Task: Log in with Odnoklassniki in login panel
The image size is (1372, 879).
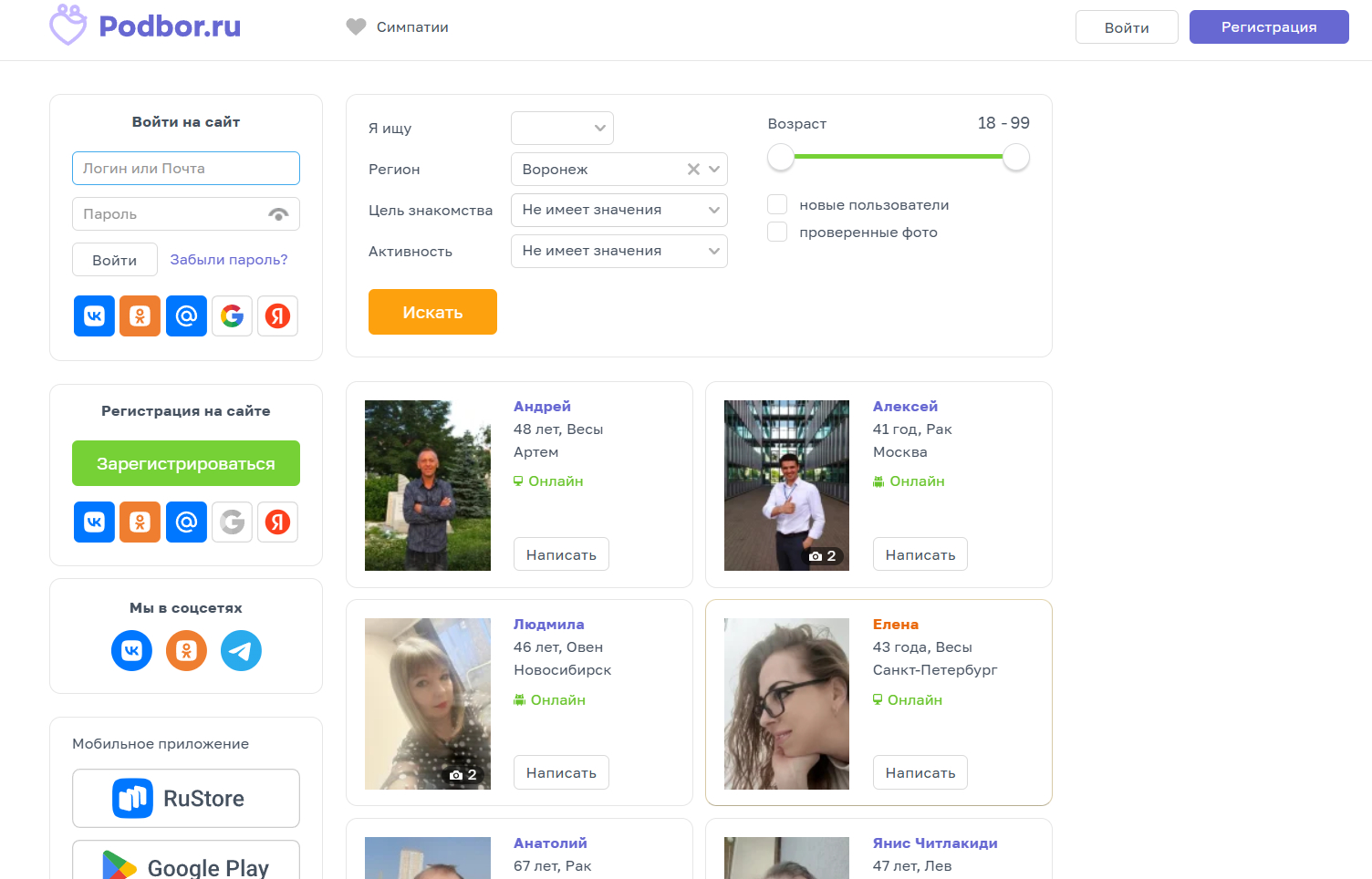Action: (x=140, y=316)
